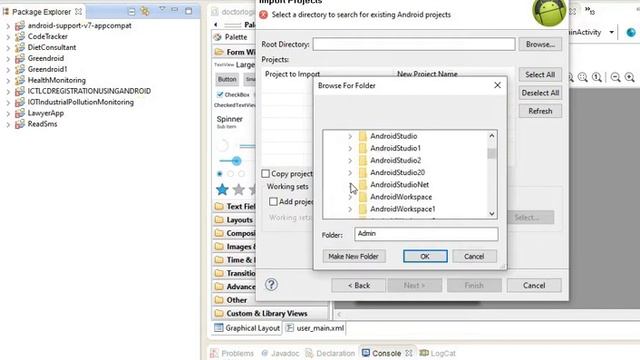This screenshot has width=640, height=360.
Task: Expand the AndroidStudio20 folder
Action: [350, 173]
